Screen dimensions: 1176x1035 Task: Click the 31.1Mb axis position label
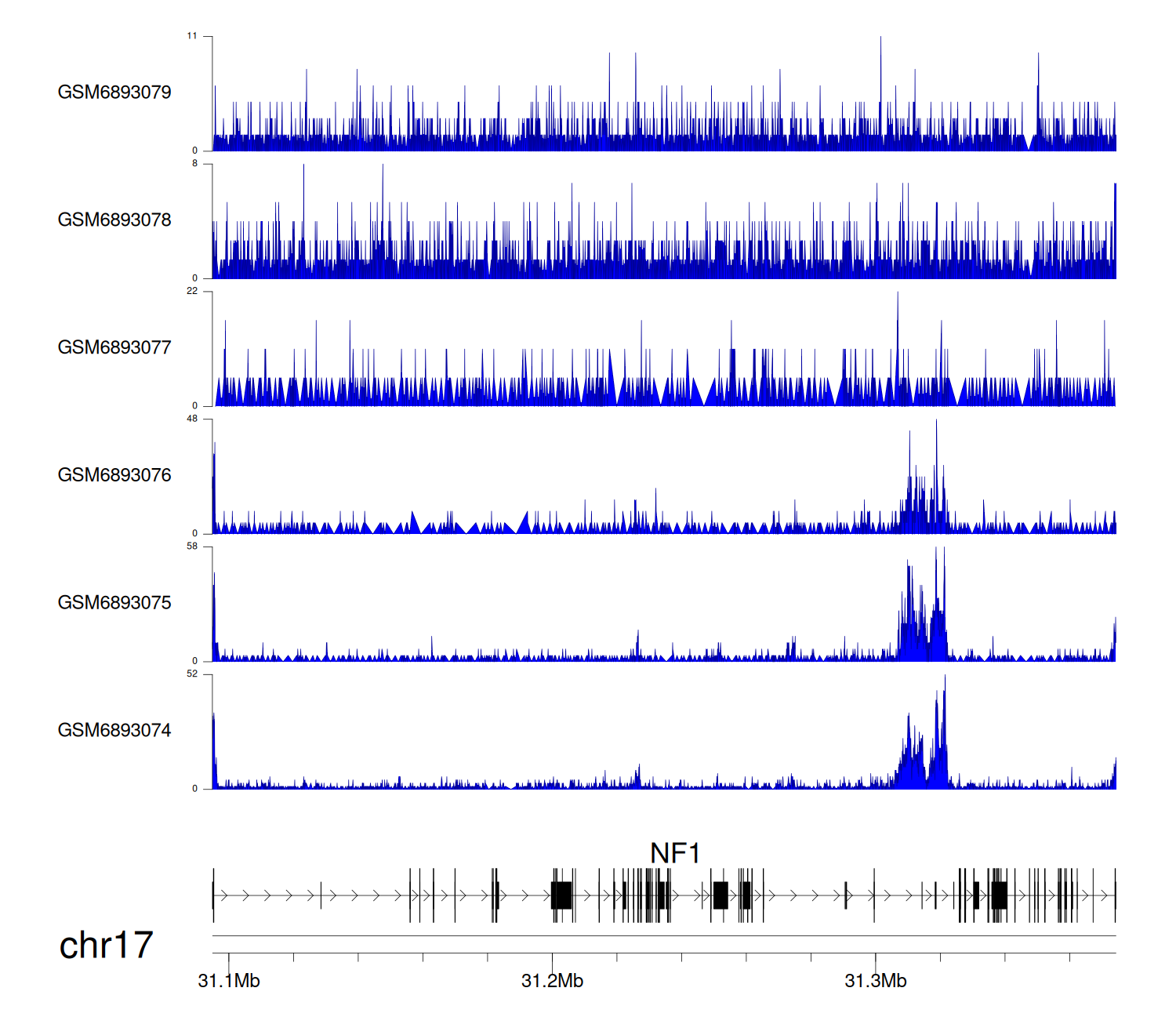click(229, 981)
